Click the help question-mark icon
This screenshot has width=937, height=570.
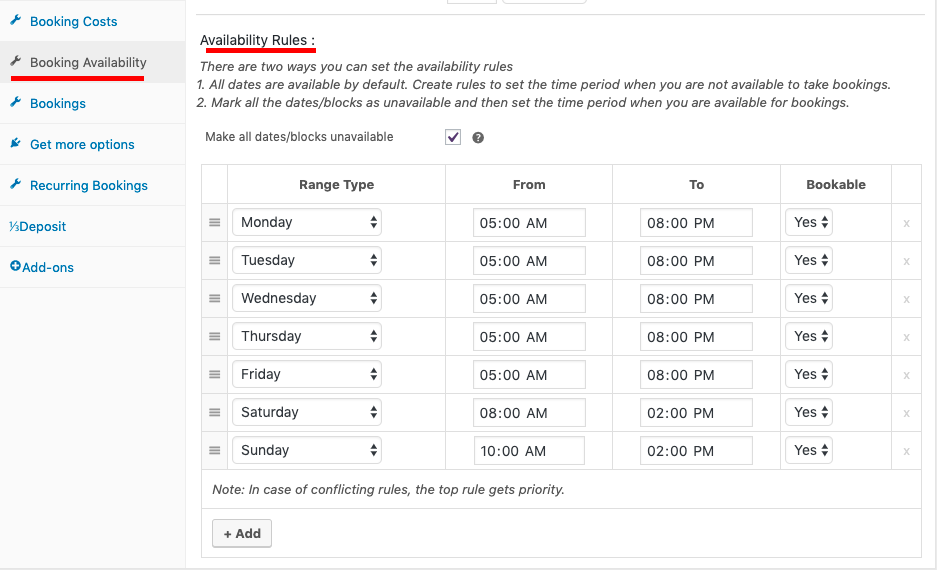click(478, 138)
